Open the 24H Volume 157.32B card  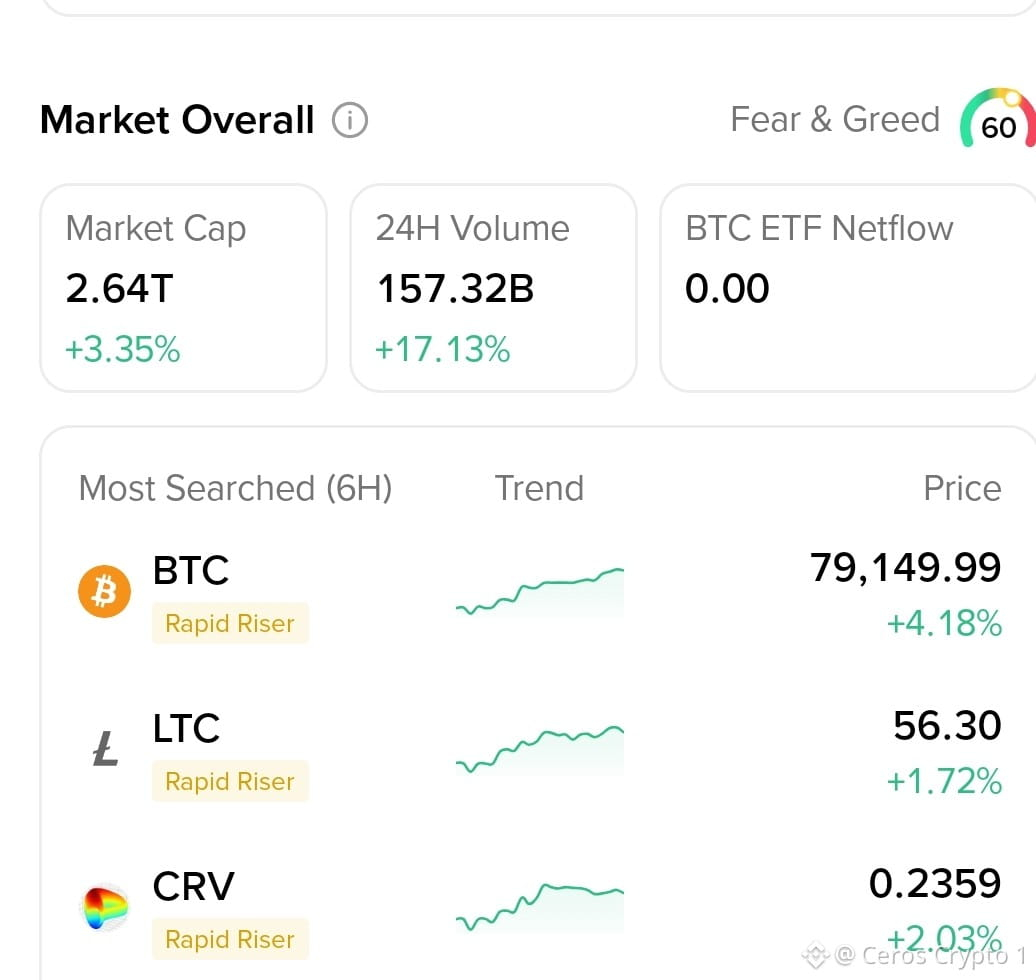click(494, 288)
